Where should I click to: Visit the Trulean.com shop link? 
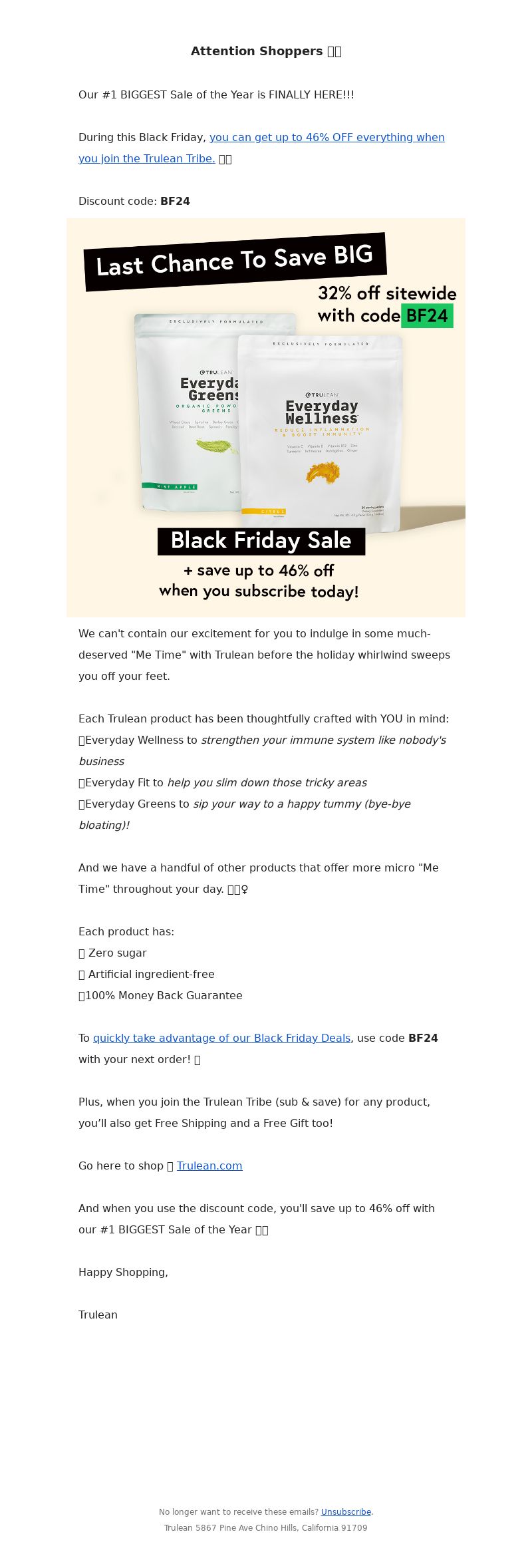coord(209,1166)
